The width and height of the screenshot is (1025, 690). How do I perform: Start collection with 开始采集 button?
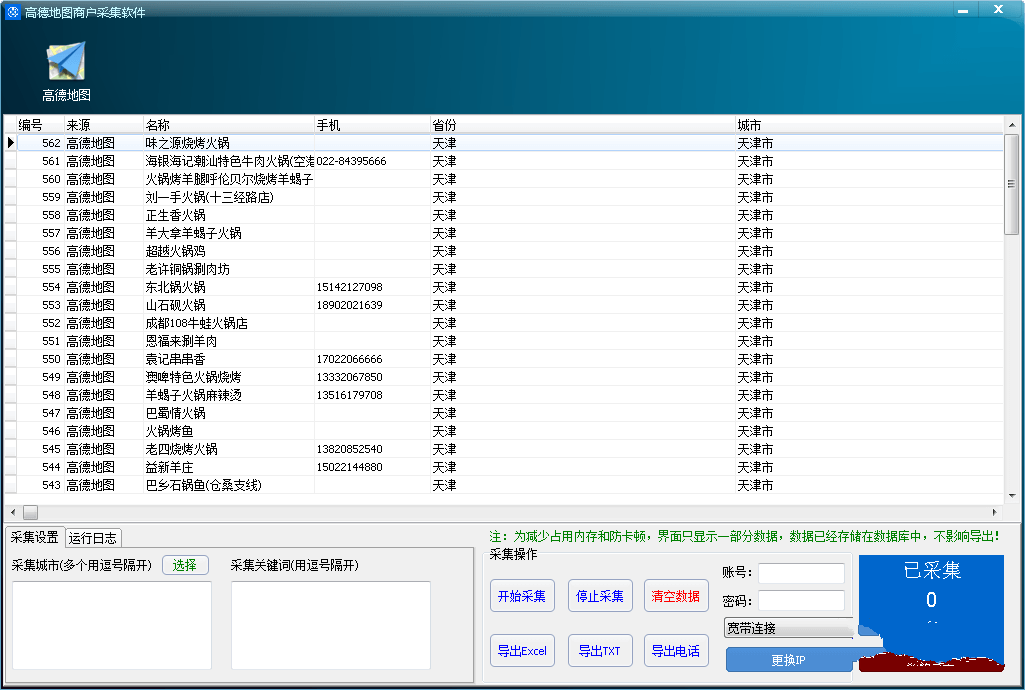click(x=522, y=596)
